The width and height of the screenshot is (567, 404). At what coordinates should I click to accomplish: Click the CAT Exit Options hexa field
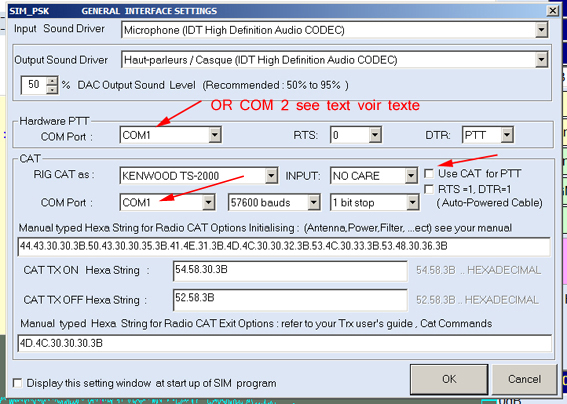pyautogui.click(x=285, y=343)
